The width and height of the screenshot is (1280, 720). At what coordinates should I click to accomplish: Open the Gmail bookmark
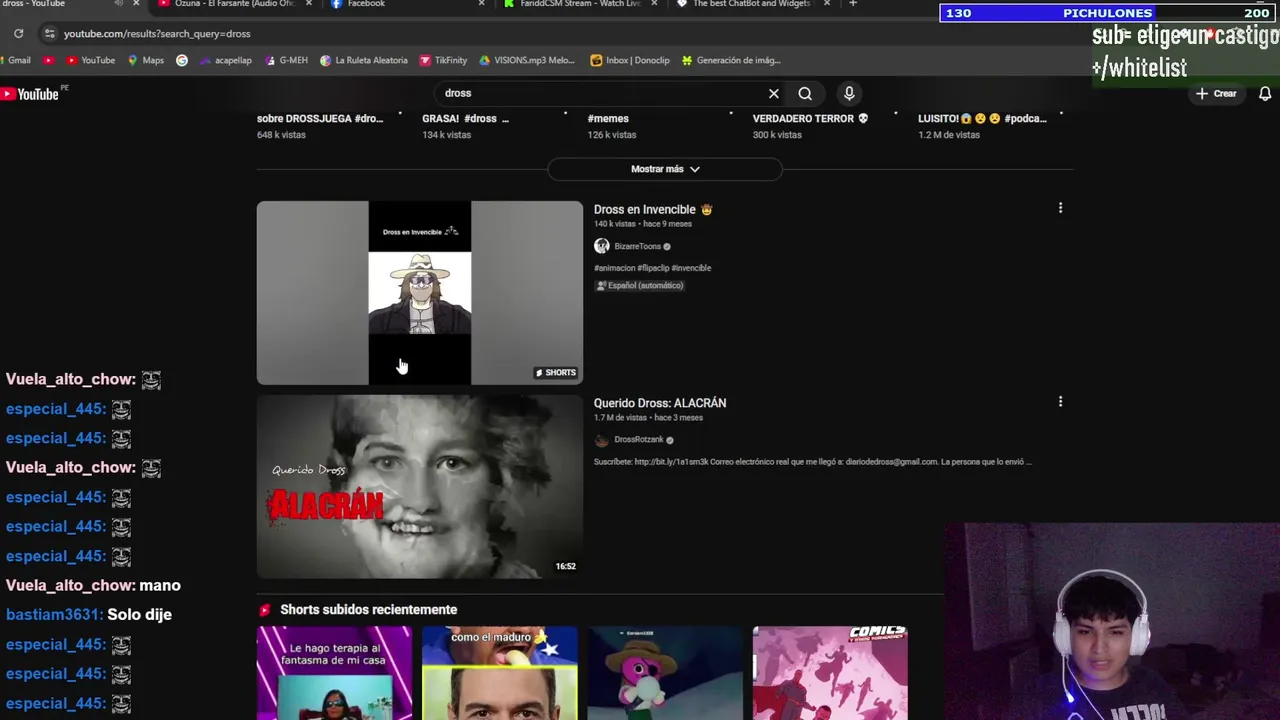pyautogui.click(x=14, y=60)
